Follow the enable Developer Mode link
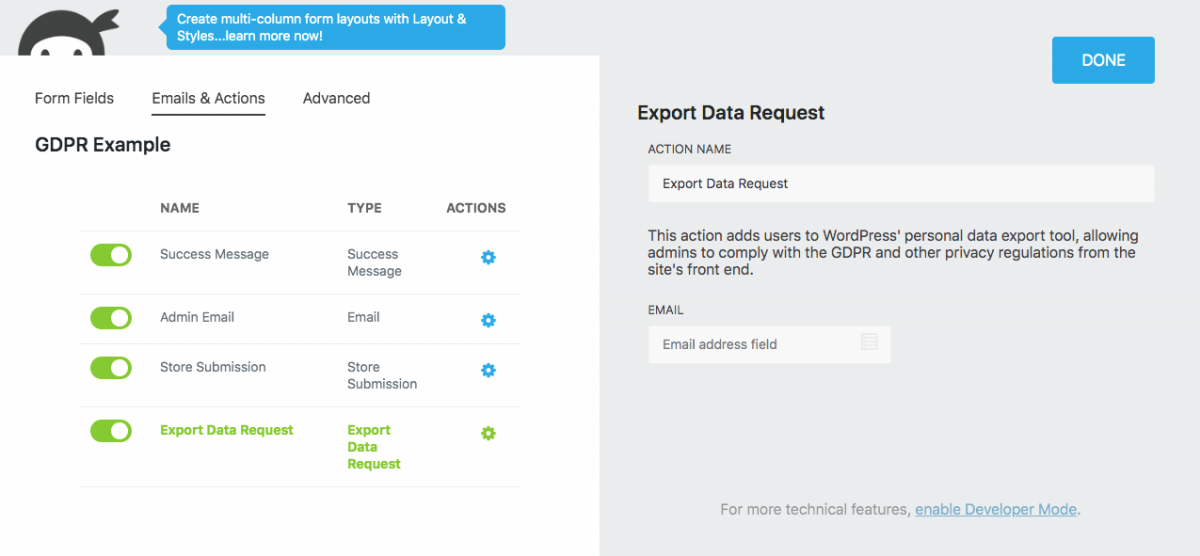Screen dimensions: 1200x556 pyautogui.click(x=996, y=509)
